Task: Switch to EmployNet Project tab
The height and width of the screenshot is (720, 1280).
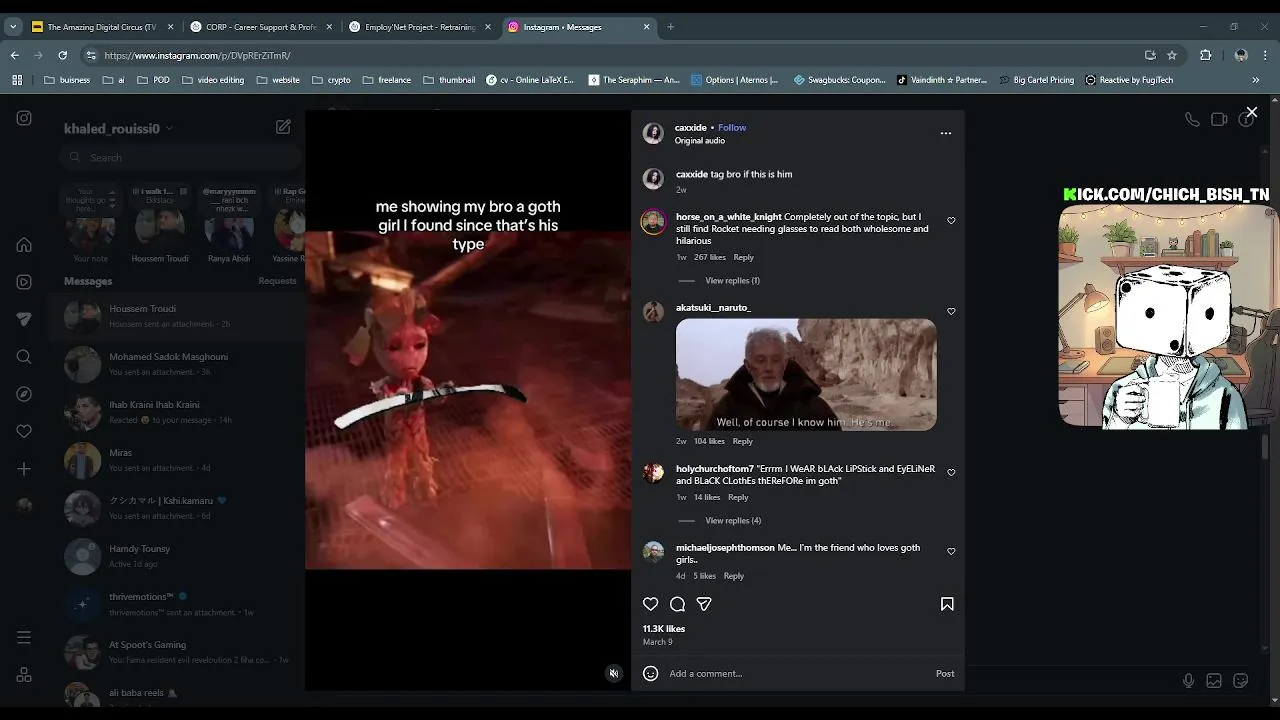Action: (x=421, y=27)
